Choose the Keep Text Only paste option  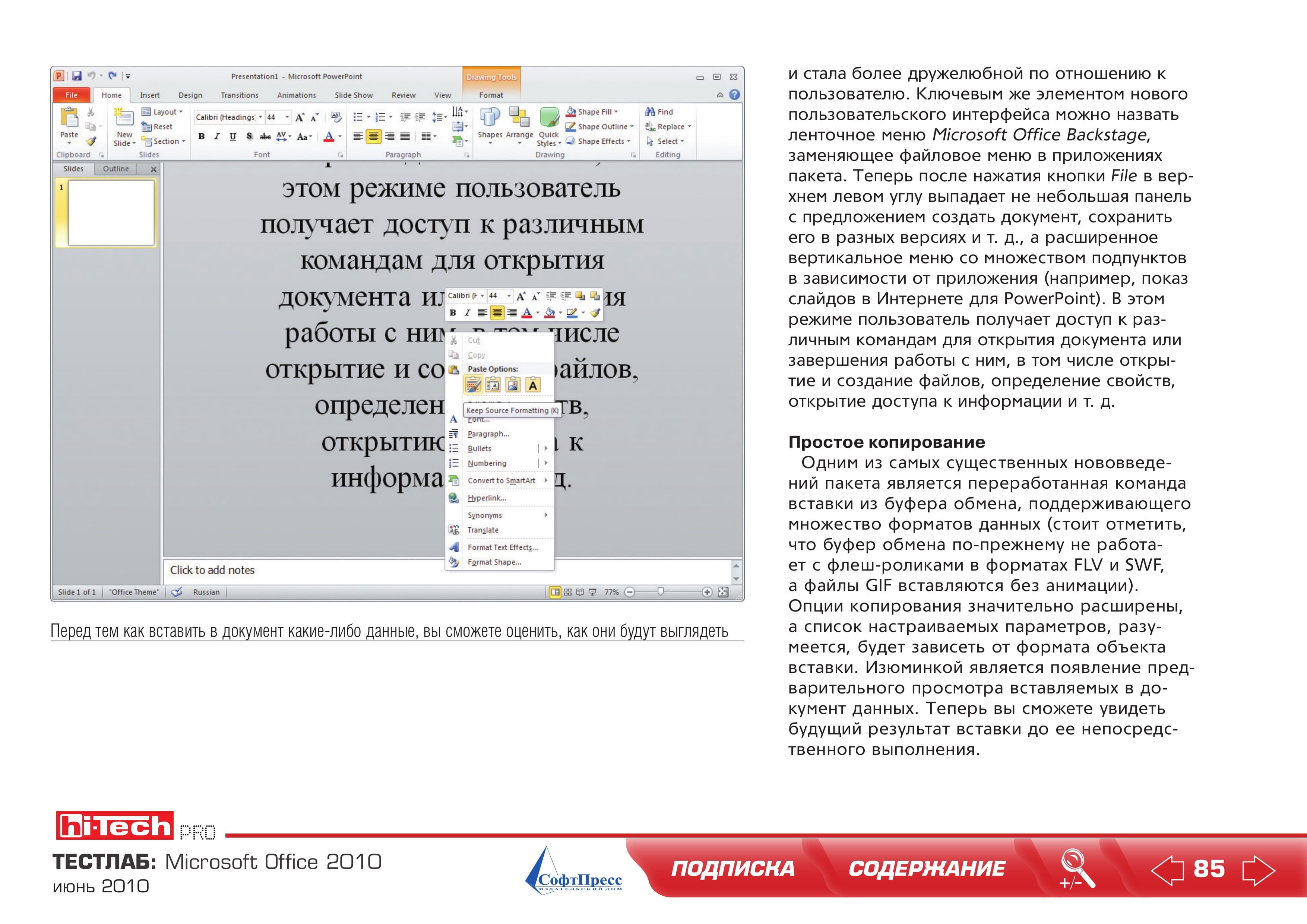(532, 385)
